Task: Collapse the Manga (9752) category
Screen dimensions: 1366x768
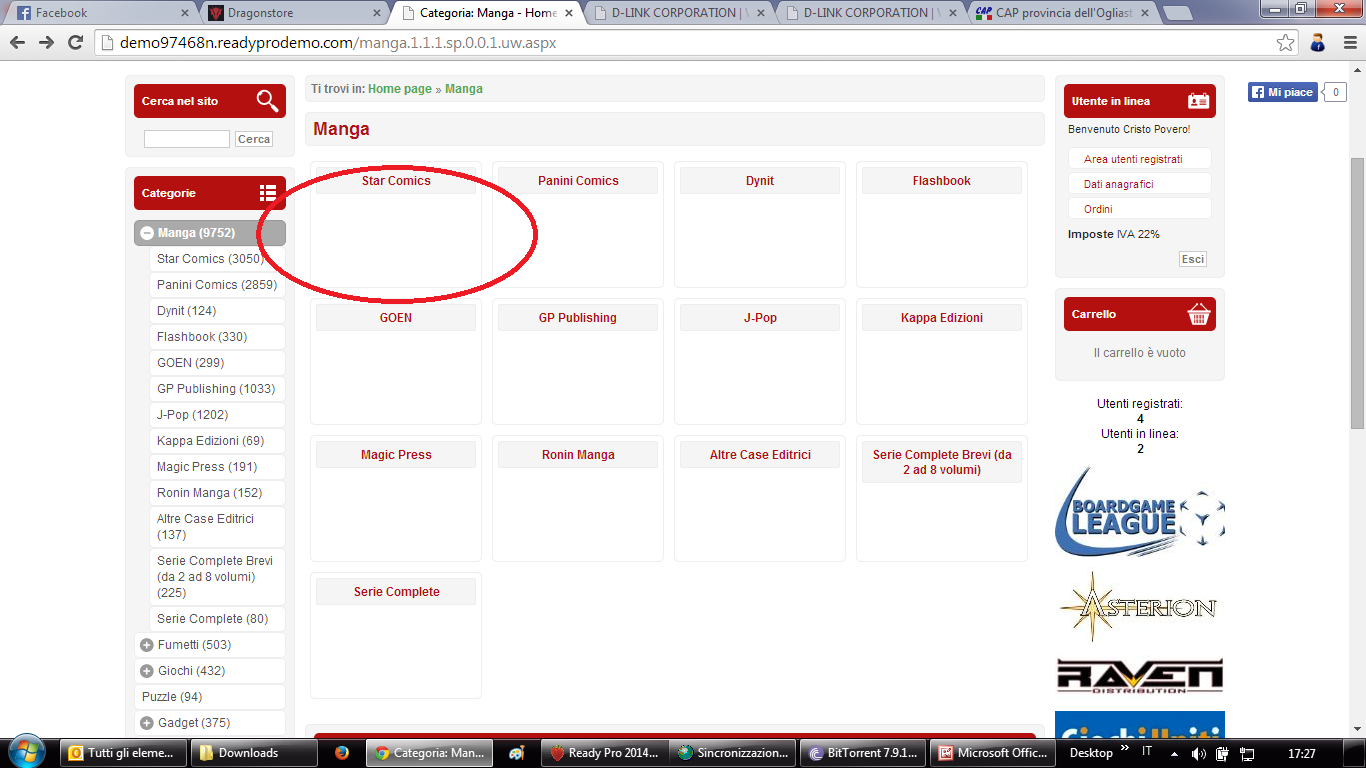Action: pyautogui.click(x=147, y=233)
